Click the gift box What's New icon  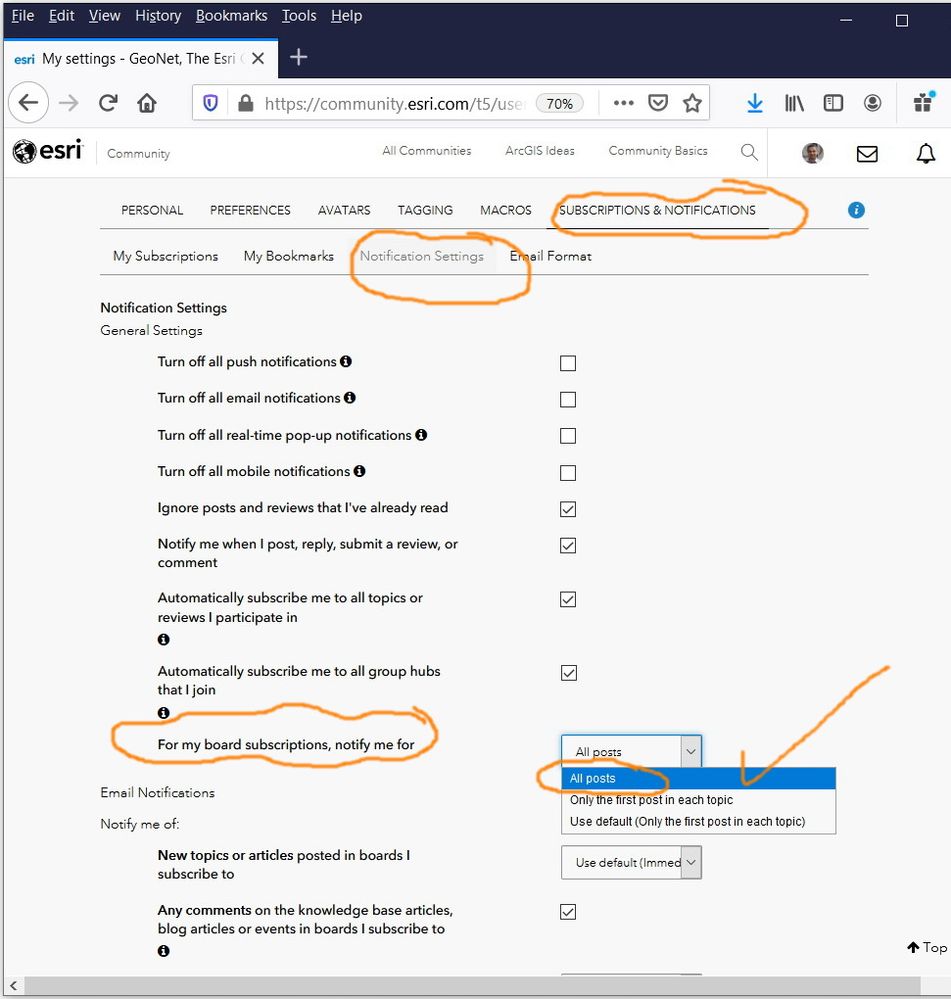924,102
